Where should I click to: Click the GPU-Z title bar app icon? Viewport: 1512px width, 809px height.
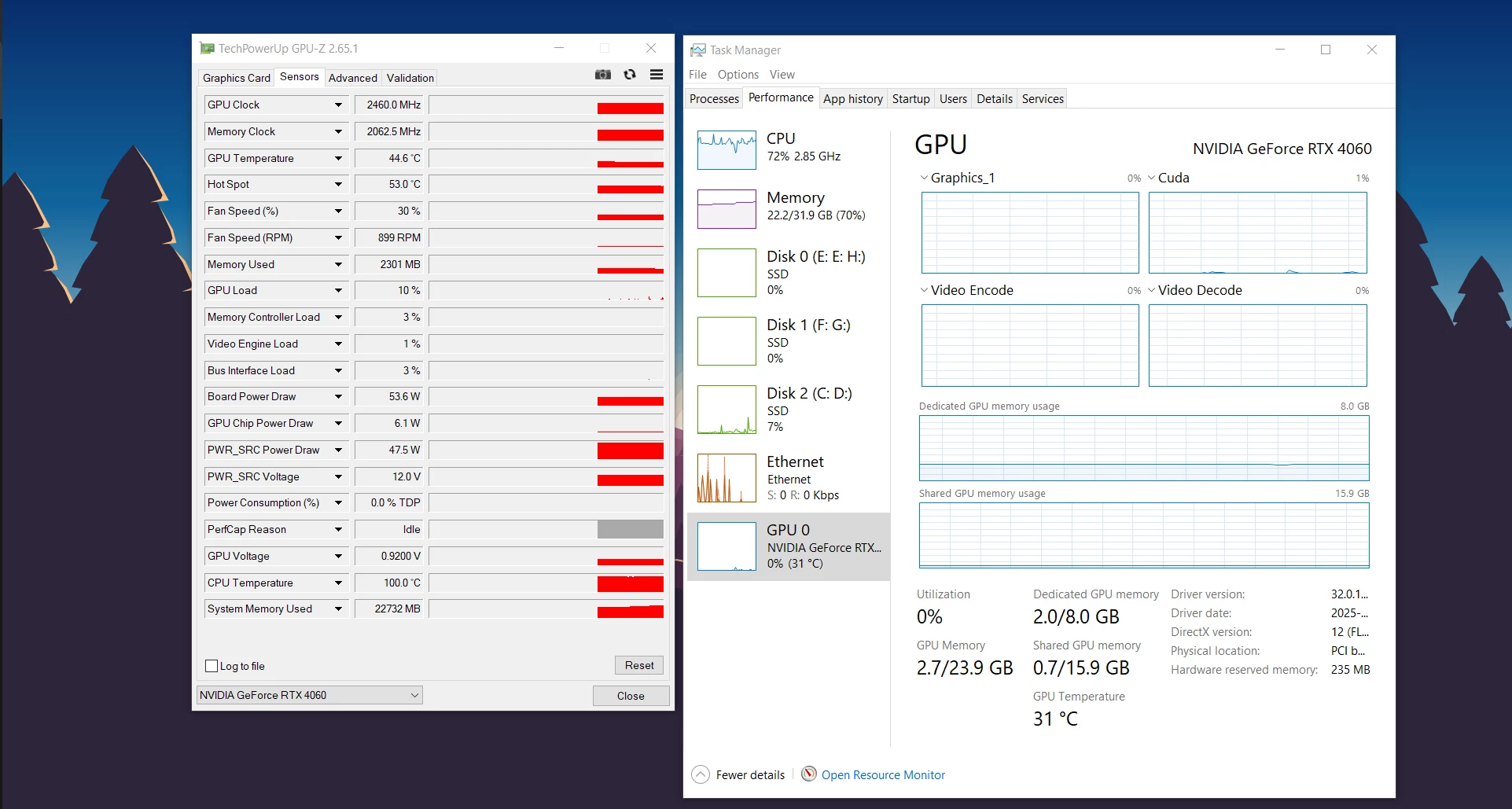coord(207,49)
